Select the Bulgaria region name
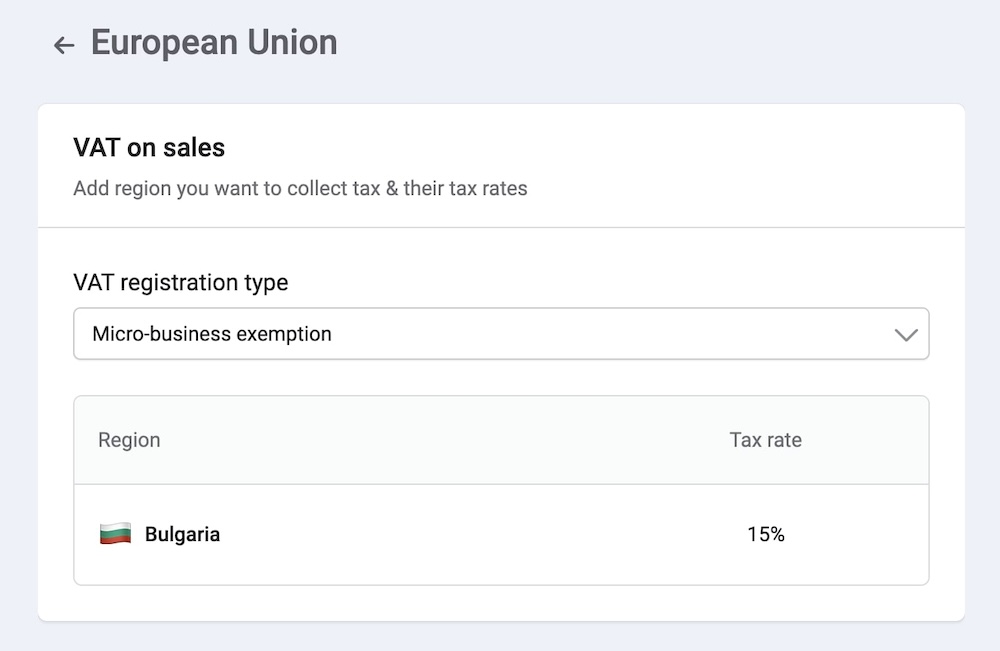1000x651 pixels. click(182, 534)
